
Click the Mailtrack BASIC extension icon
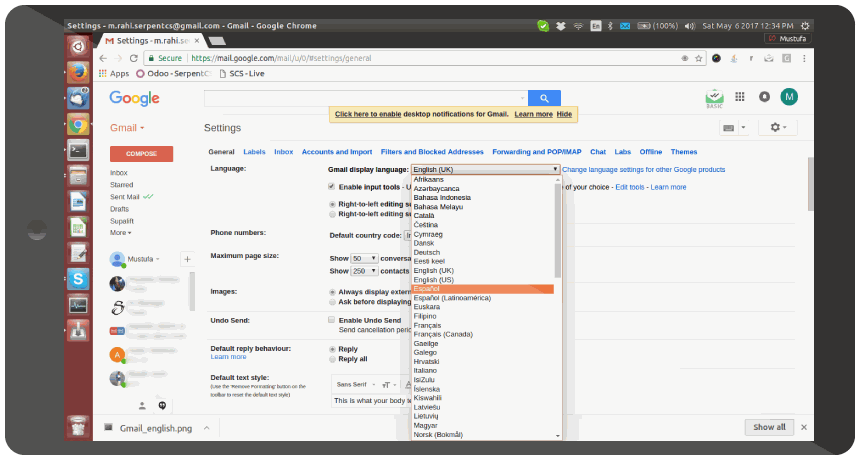pyautogui.click(x=714, y=98)
